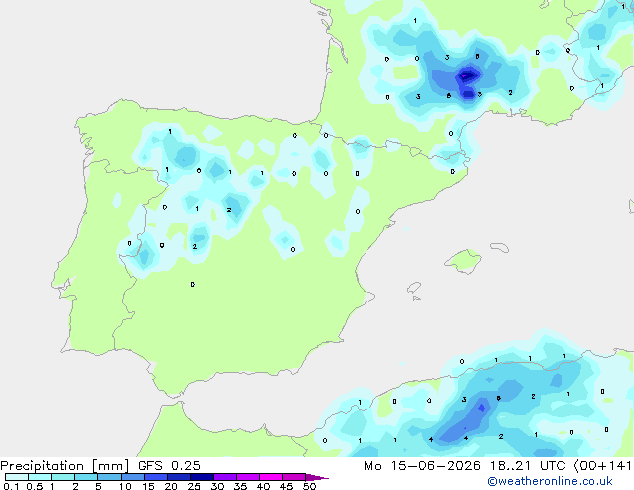Click the '0.1' legend scale value

[x=11, y=486]
